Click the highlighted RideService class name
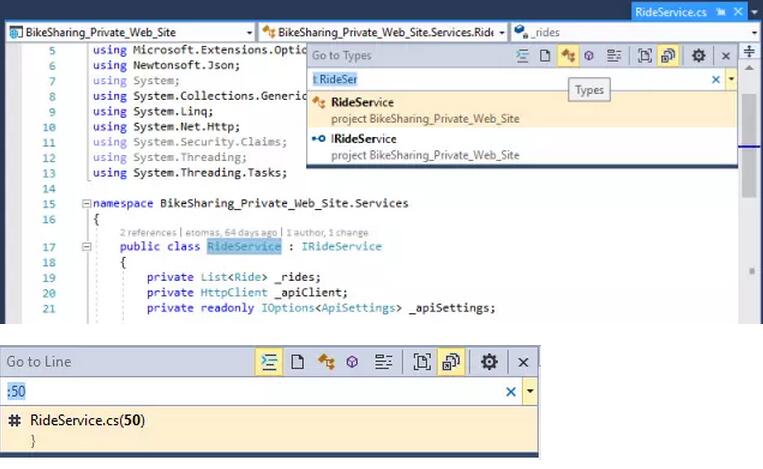The height and width of the screenshot is (469, 763). click(244, 247)
